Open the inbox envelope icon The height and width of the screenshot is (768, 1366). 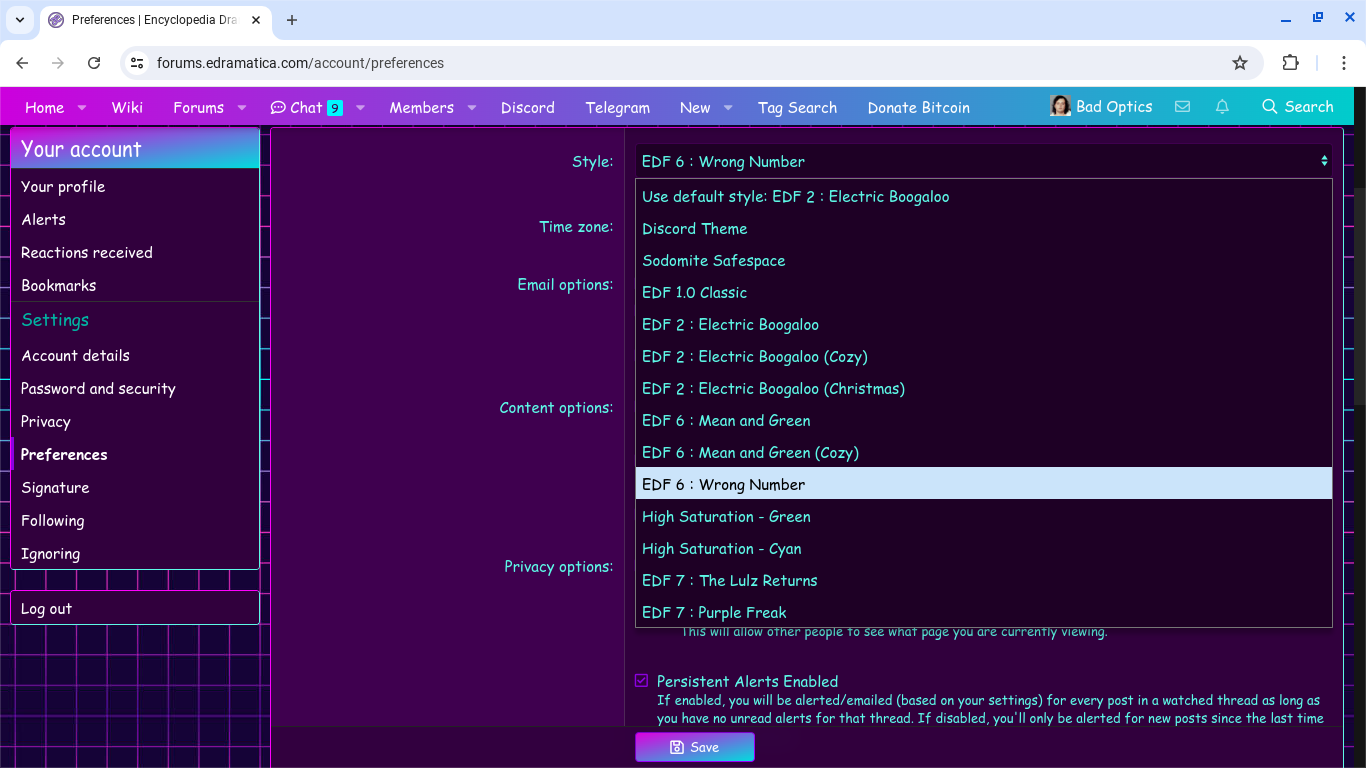click(1182, 107)
